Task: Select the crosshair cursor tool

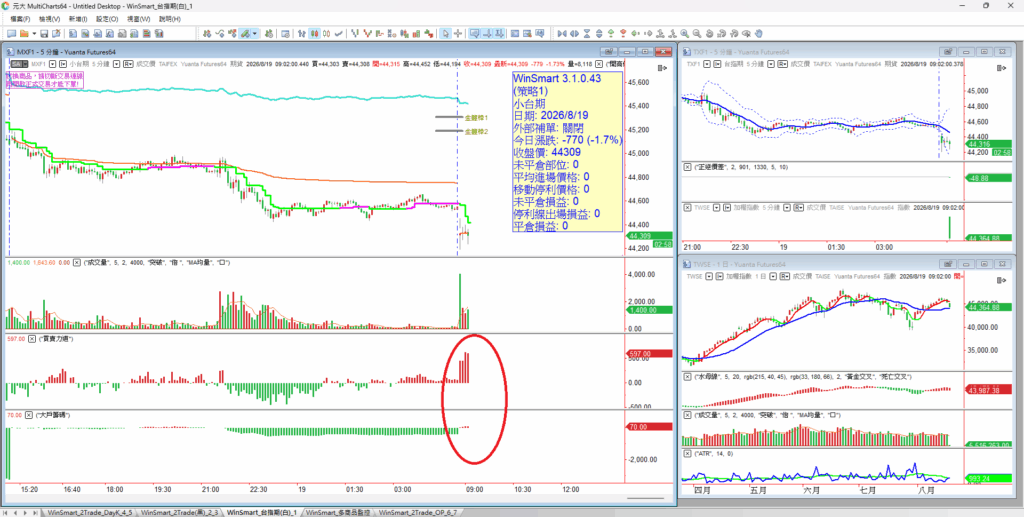Action: pos(458,33)
